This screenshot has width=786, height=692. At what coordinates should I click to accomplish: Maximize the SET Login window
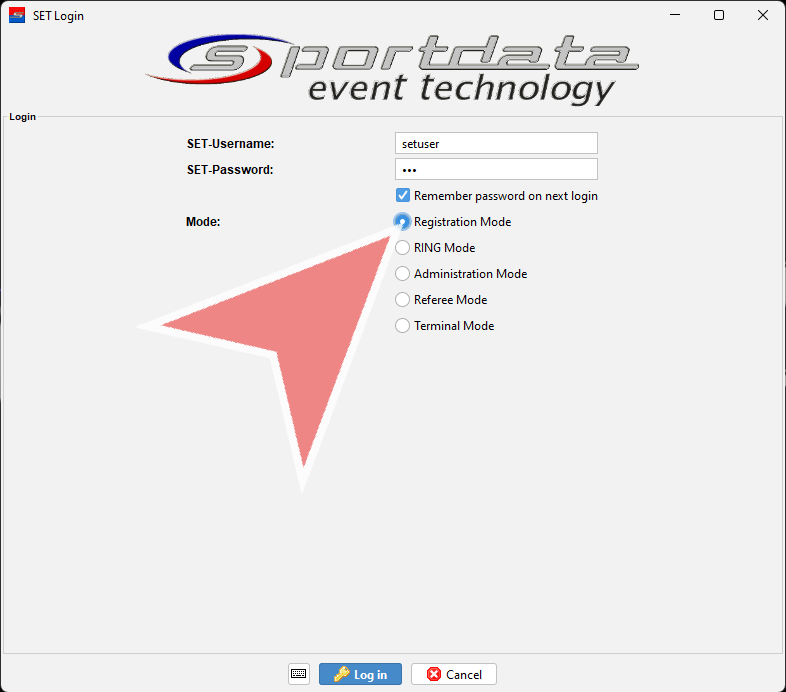pos(718,16)
